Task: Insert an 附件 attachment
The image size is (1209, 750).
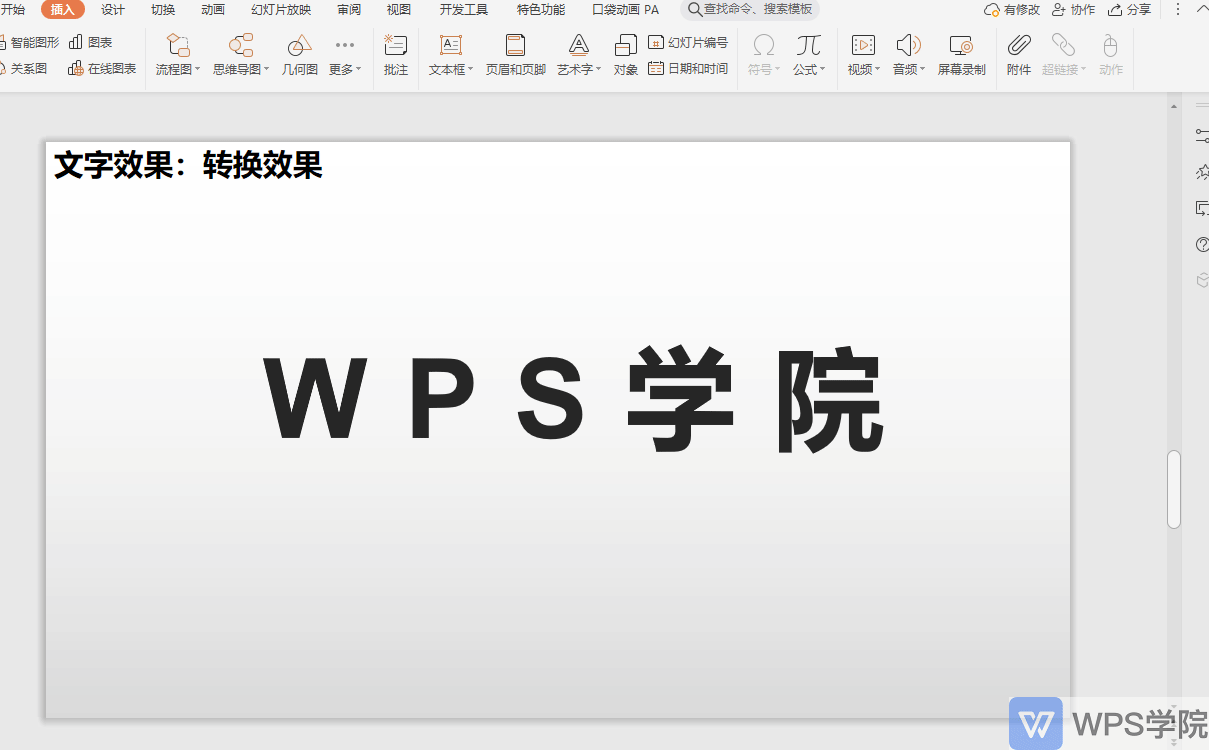Action: click(x=1019, y=55)
